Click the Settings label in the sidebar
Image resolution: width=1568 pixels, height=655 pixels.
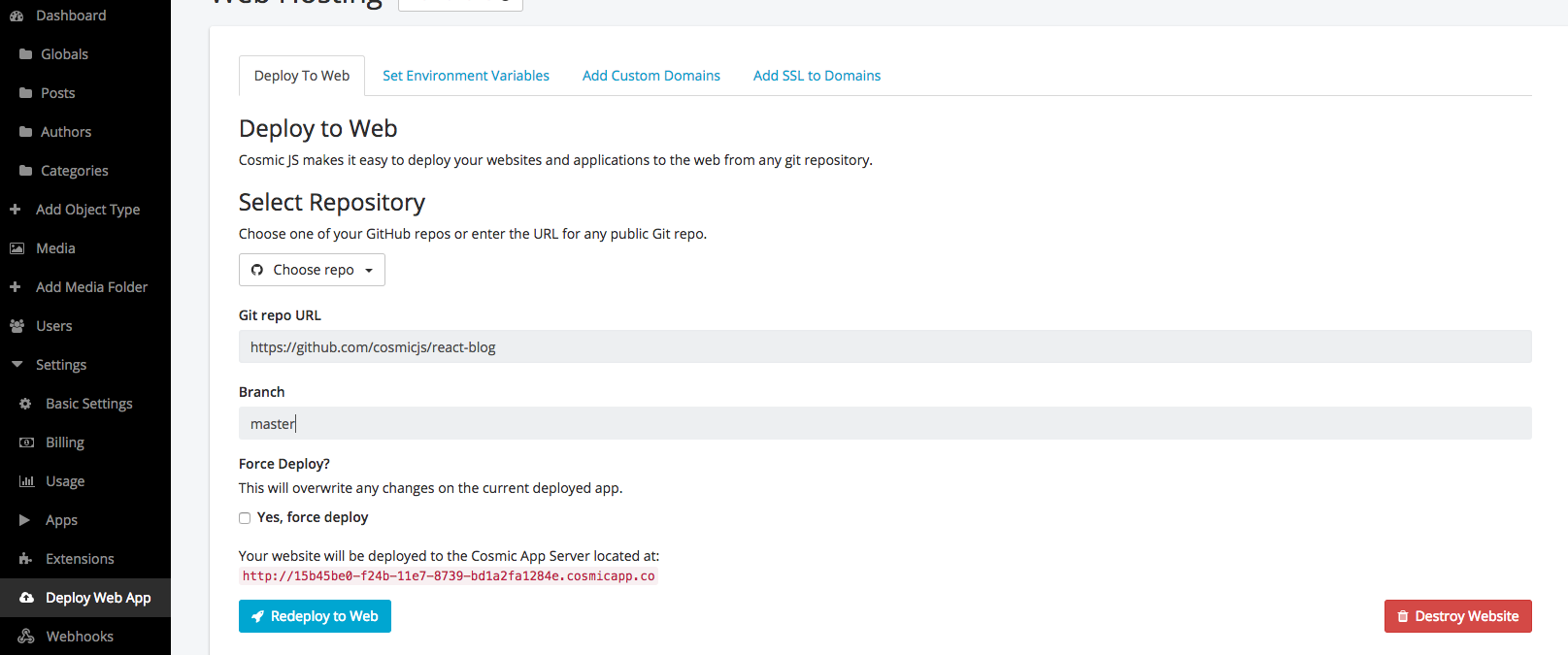click(61, 365)
